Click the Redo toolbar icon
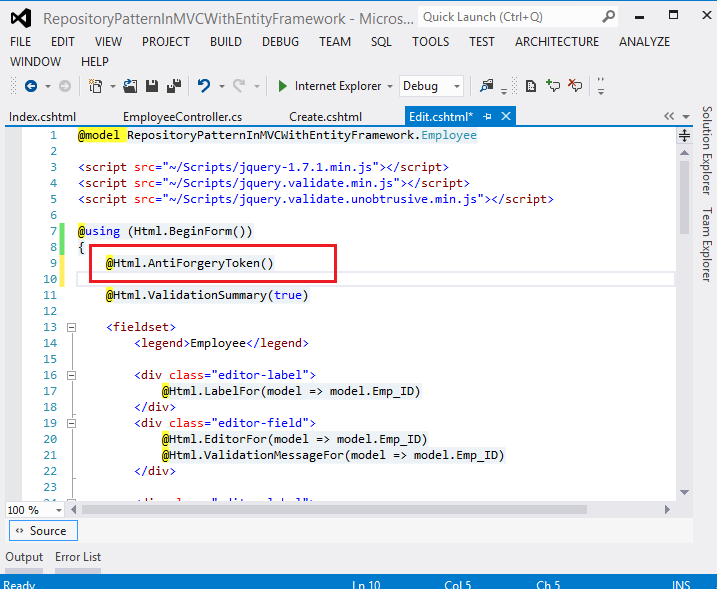717x589 pixels. tap(239, 86)
